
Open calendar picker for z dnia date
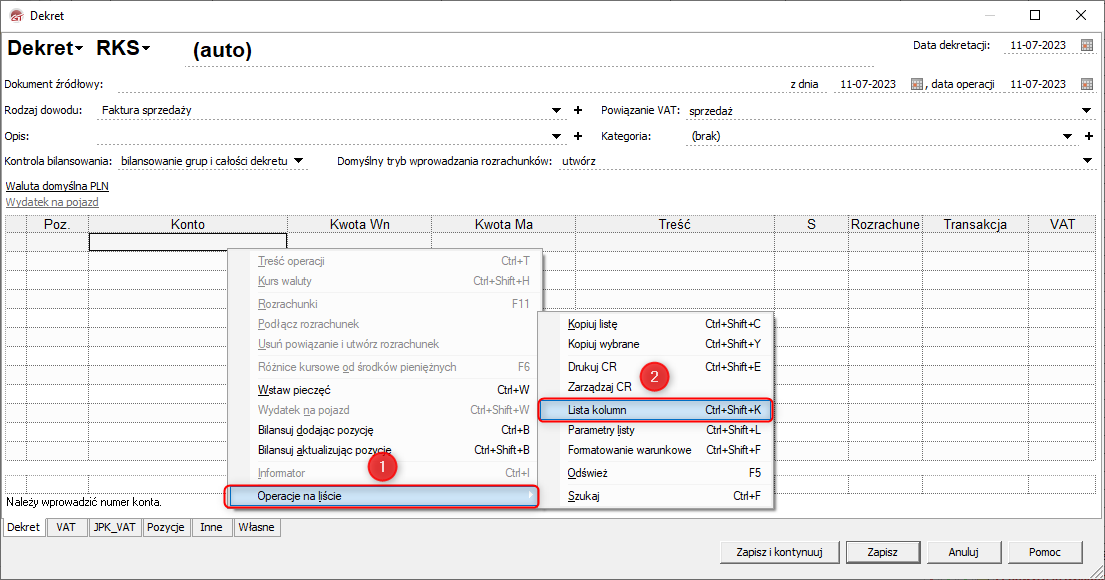(916, 84)
